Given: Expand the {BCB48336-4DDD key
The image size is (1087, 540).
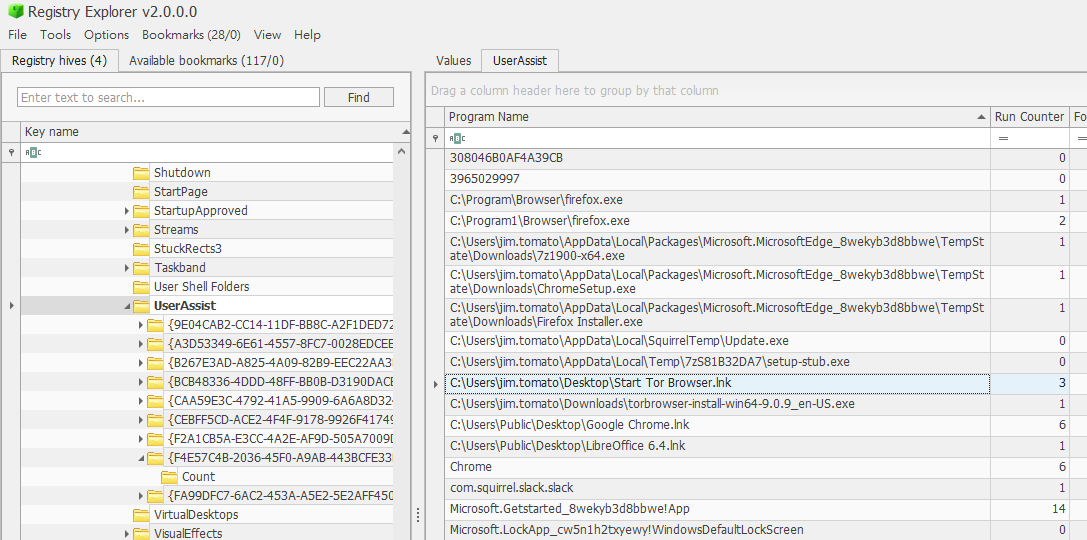Looking at the screenshot, I should pyautogui.click(x=141, y=382).
